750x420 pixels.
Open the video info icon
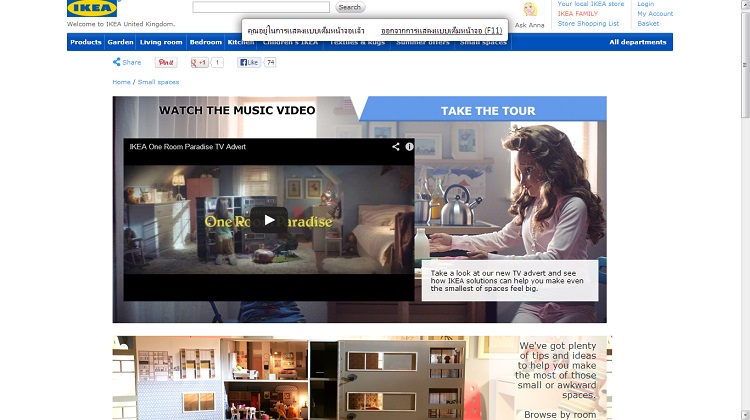click(409, 146)
